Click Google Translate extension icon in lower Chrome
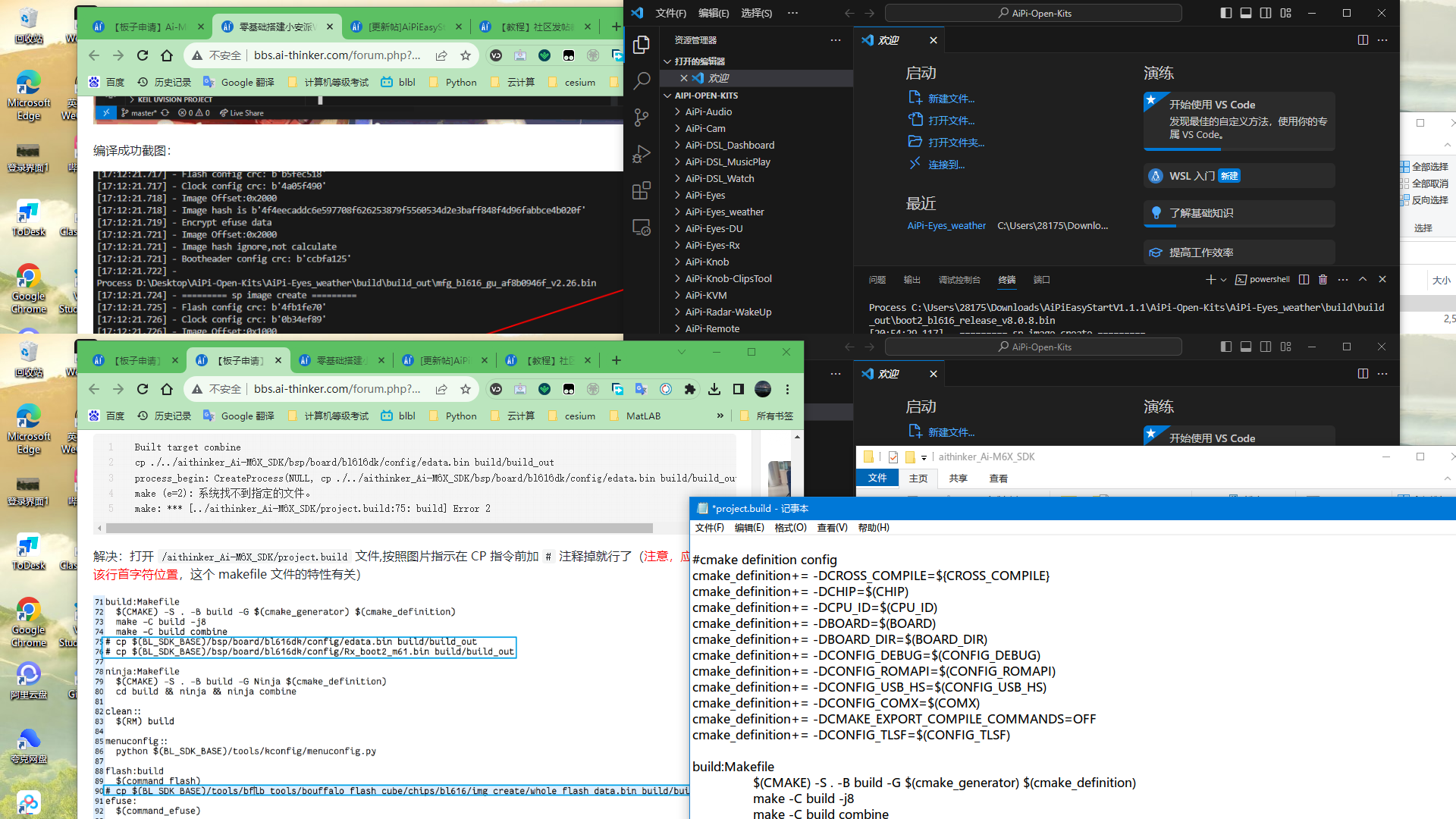 [x=642, y=389]
